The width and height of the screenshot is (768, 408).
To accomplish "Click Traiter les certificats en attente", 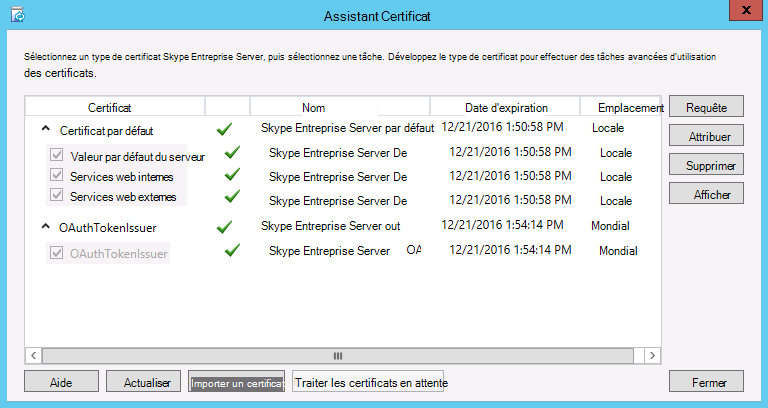I will 368,382.
